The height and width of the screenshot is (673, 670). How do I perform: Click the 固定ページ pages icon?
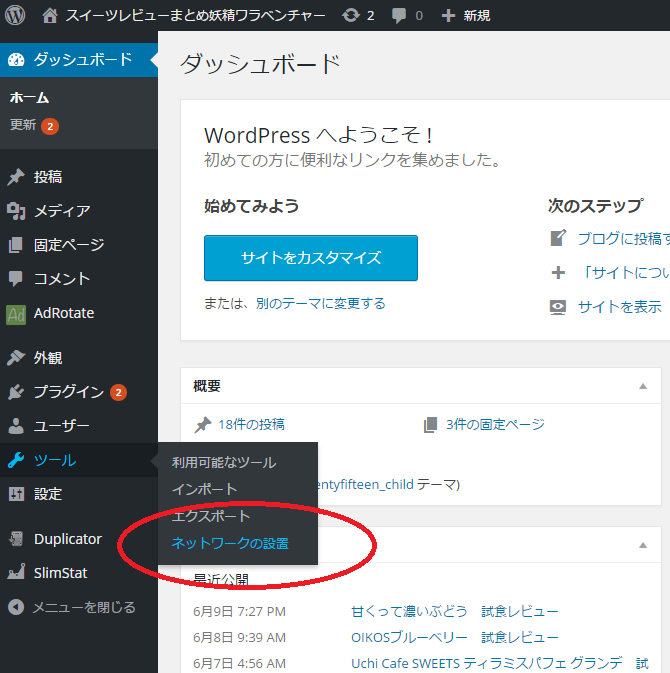(16, 245)
